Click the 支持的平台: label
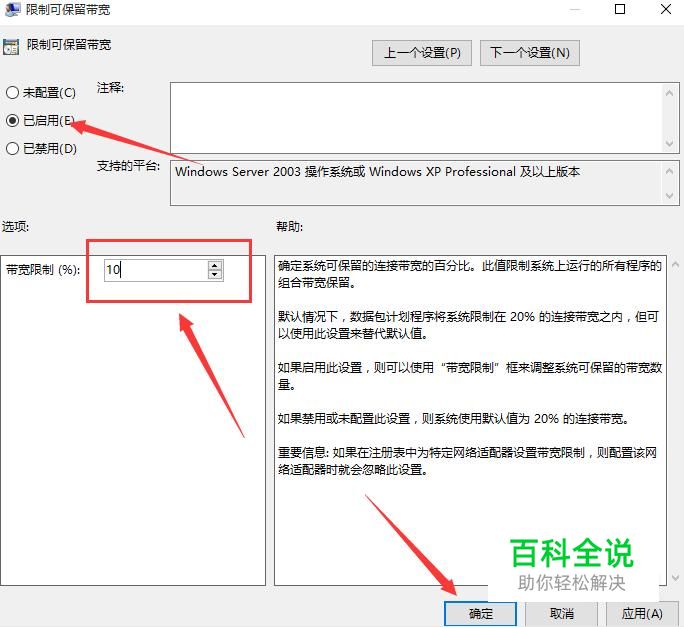Viewport: 684px width, 627px height. [128, 166]
